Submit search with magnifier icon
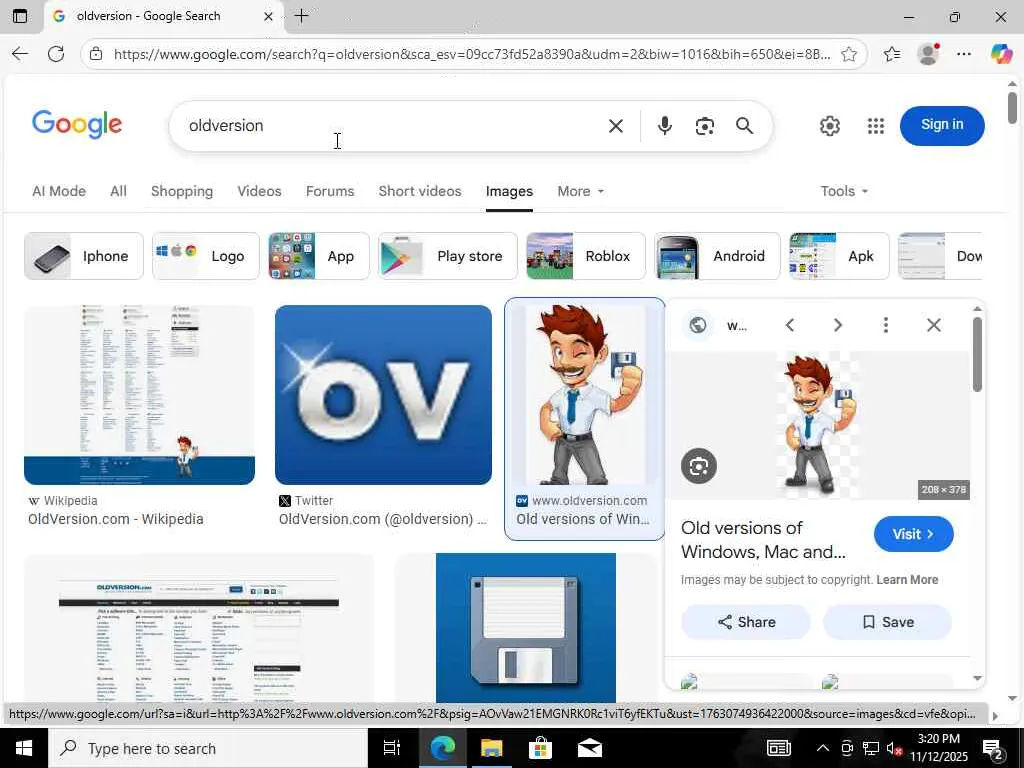Viewport: 1024px width, 768px height. coord(744,125)
